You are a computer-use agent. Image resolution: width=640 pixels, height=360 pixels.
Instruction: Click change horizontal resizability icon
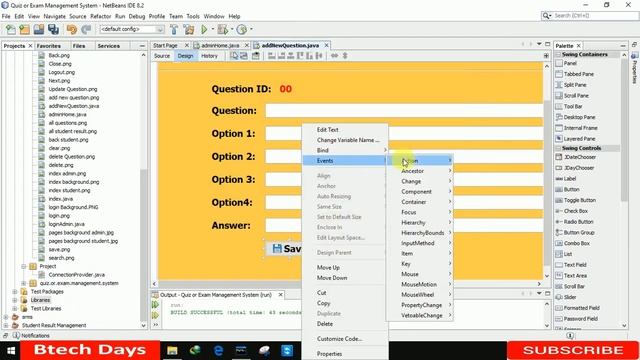(x=334, y=56)
